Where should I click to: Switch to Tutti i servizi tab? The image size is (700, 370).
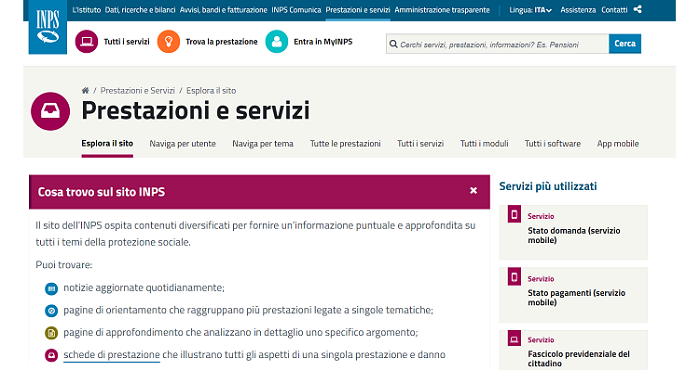tap(421, 144)
